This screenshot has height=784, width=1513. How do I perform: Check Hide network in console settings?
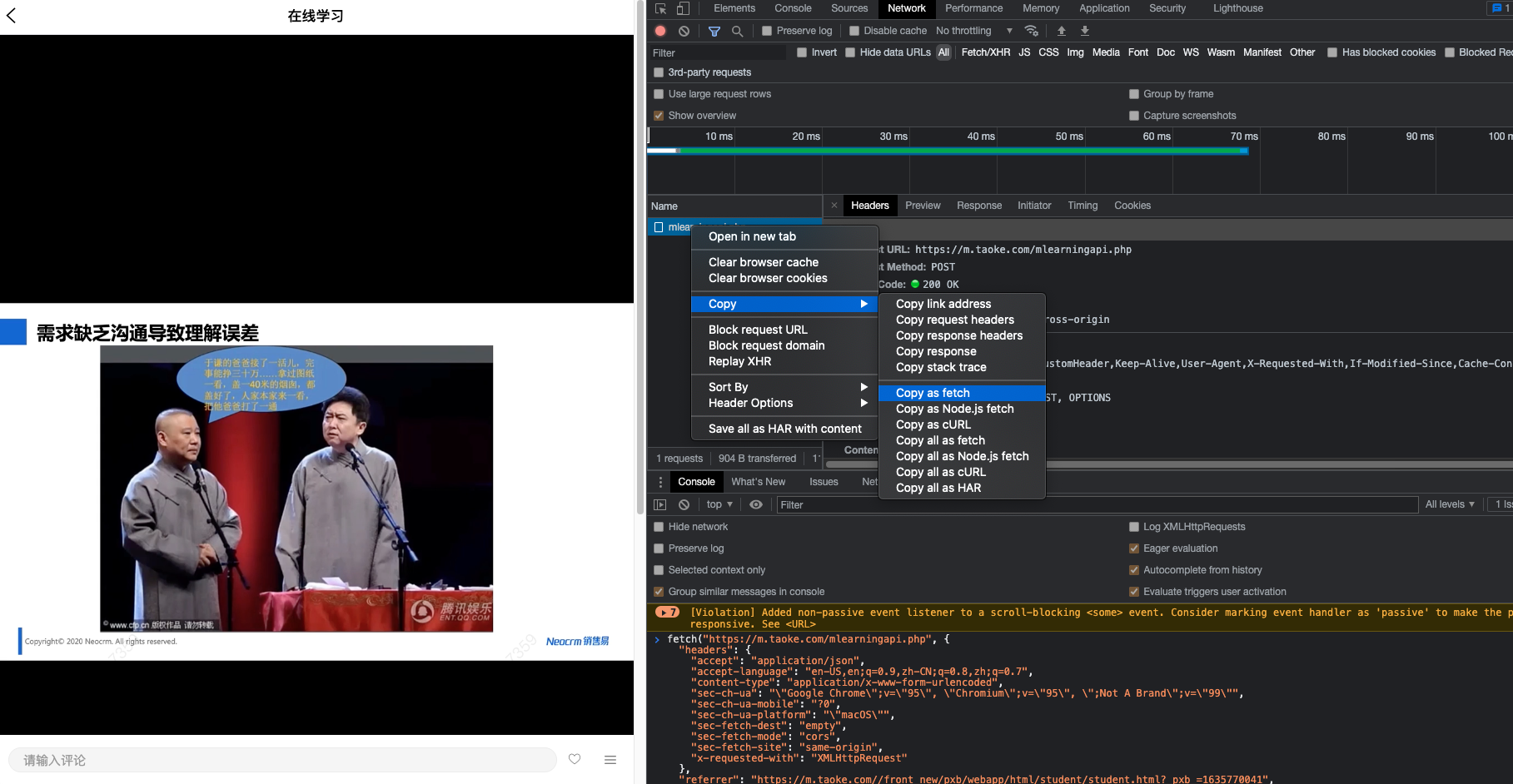tap(659, 527)
